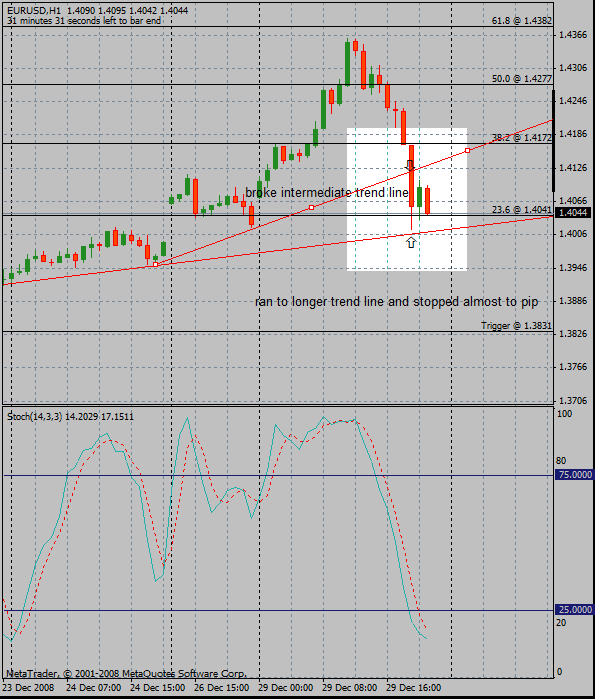Select the trend line end handle near 38.2 level
The width and height of the screenshot is (595, 699).
tap(468, 151)
